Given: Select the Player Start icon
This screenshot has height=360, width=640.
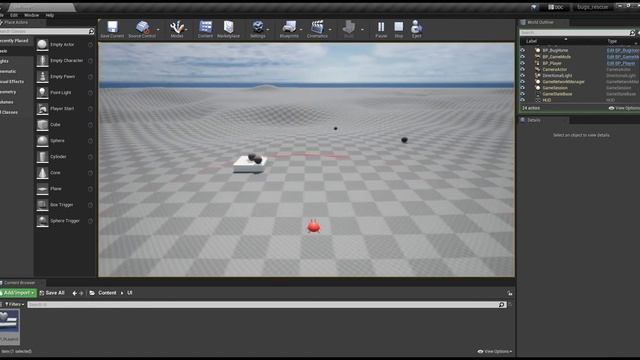Looking at the screenshot, I should click(42, 109).
